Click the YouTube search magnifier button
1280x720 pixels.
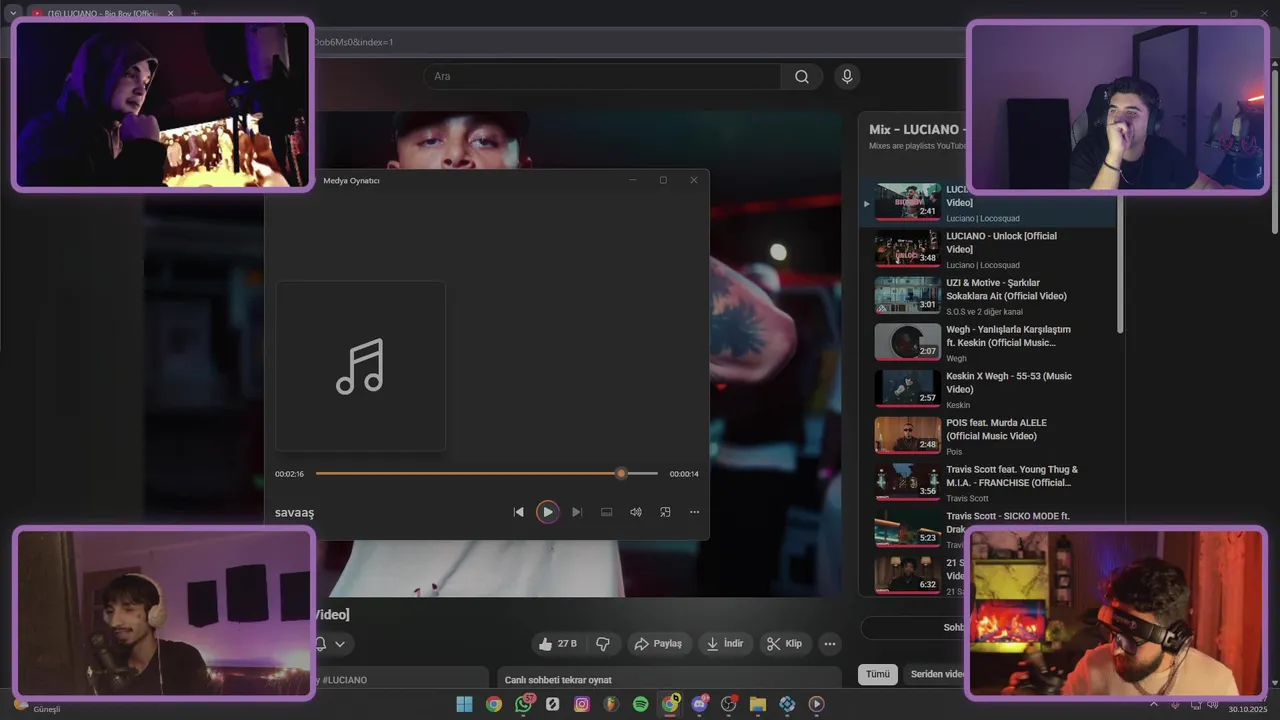[x=802, y=77]
